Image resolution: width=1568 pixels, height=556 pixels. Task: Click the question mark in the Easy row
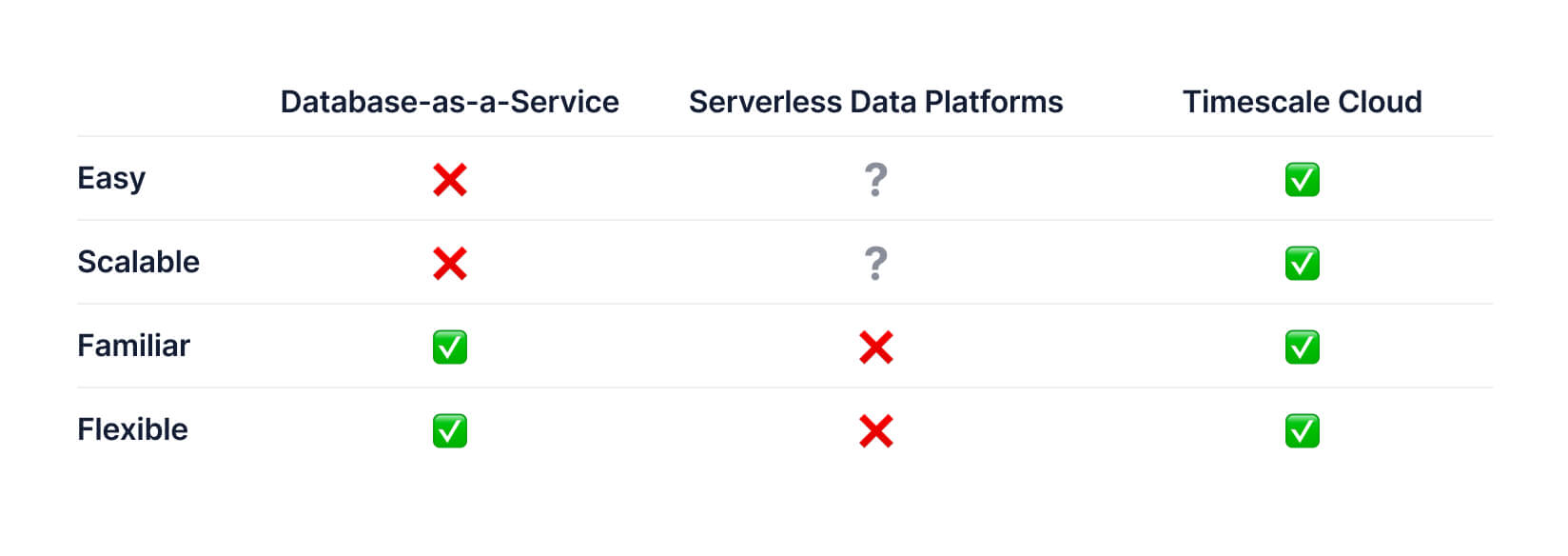click(875, 179)
